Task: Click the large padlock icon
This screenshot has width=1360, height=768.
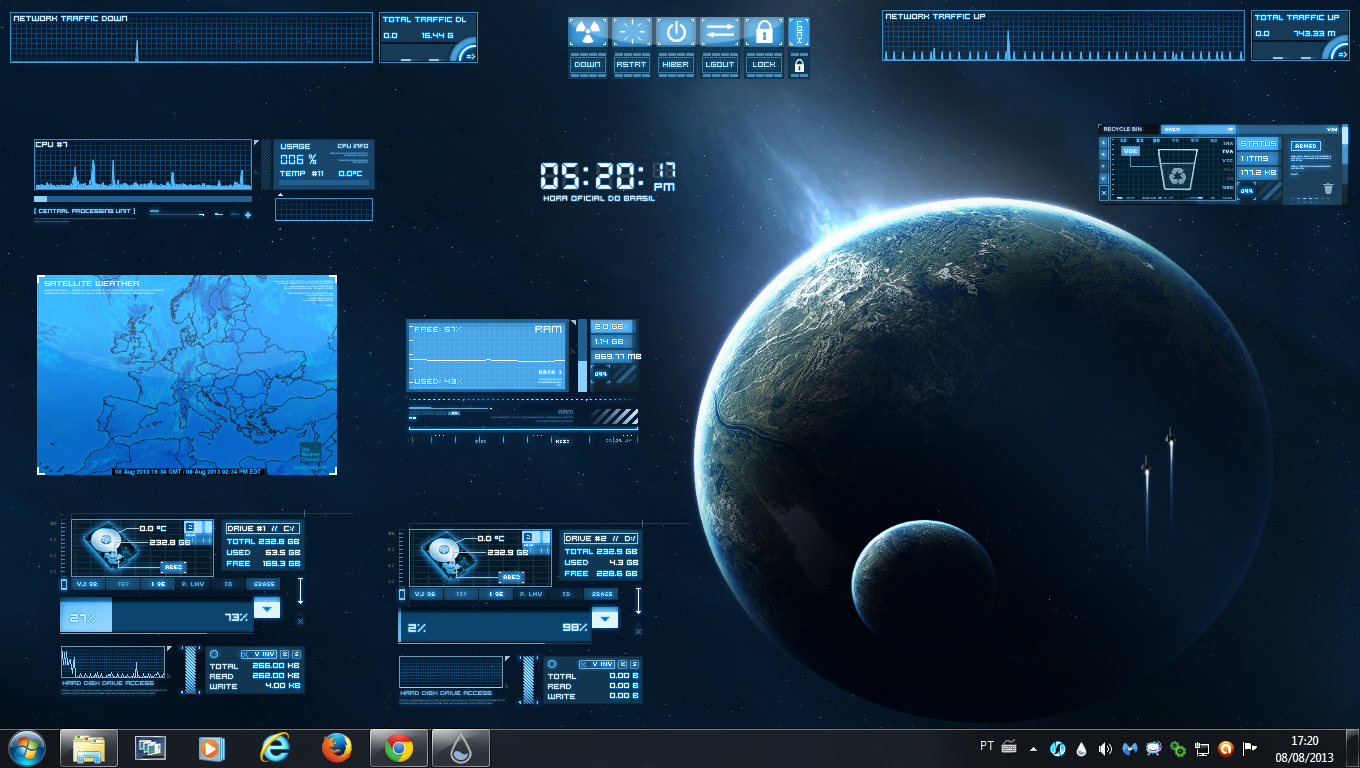Action: (764, 32)
